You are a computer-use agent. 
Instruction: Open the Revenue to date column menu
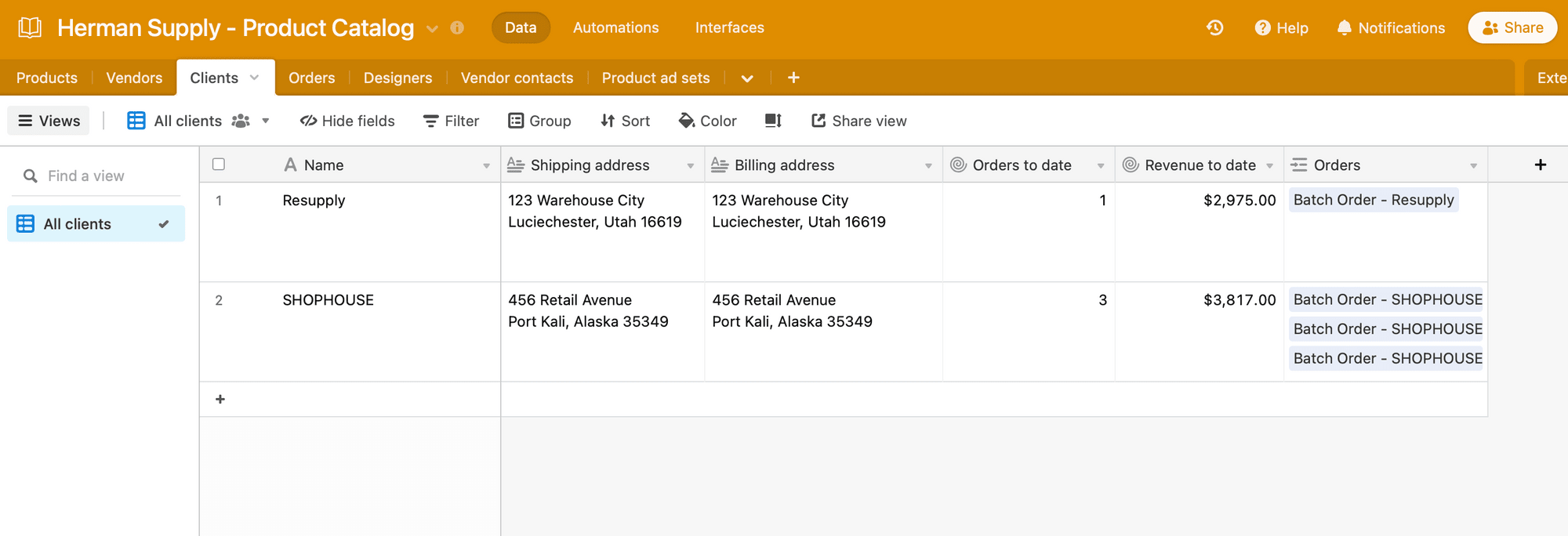pos(1269,165)
